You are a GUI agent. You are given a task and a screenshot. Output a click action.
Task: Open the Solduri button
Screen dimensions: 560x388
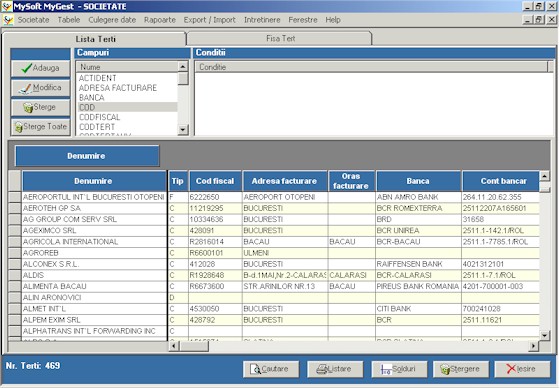[x=399, y=369]
